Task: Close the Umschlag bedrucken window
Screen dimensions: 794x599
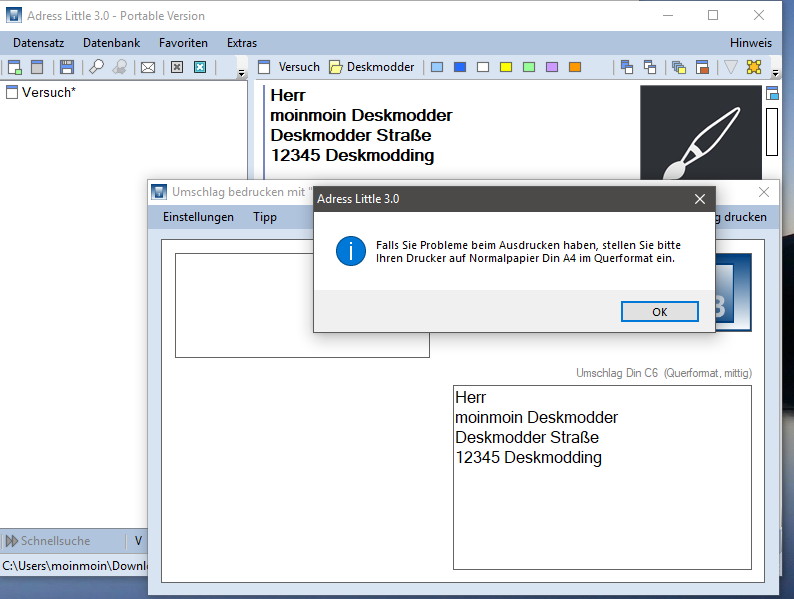Action: point(764,192)
